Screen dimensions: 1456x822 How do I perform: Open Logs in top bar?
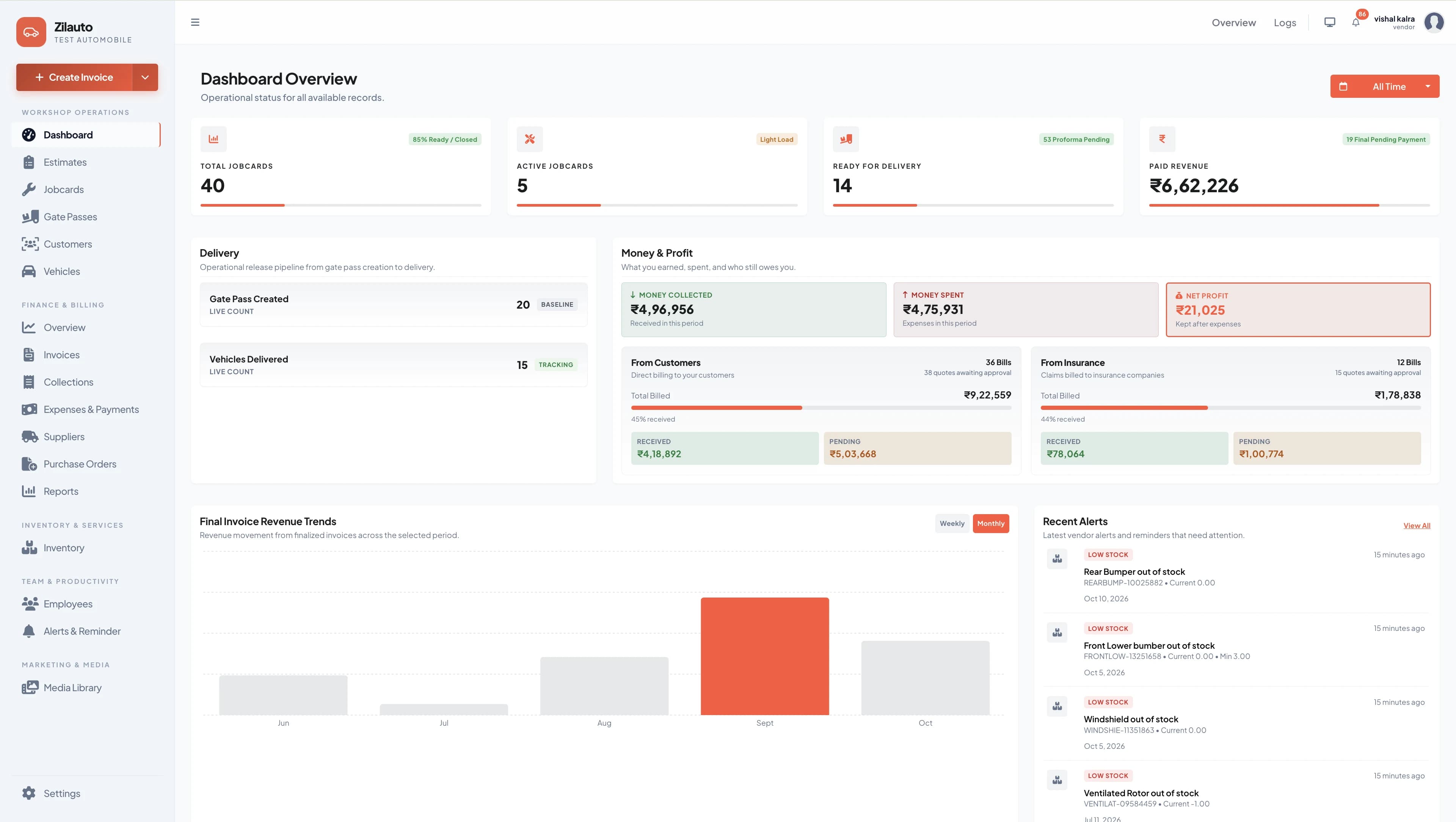[1285, 23]
